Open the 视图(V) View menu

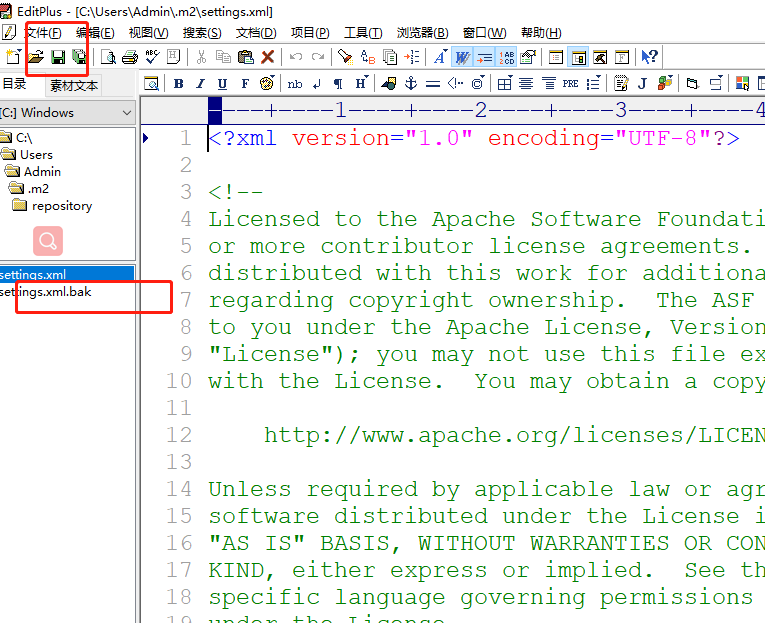(x=148, y=33)
